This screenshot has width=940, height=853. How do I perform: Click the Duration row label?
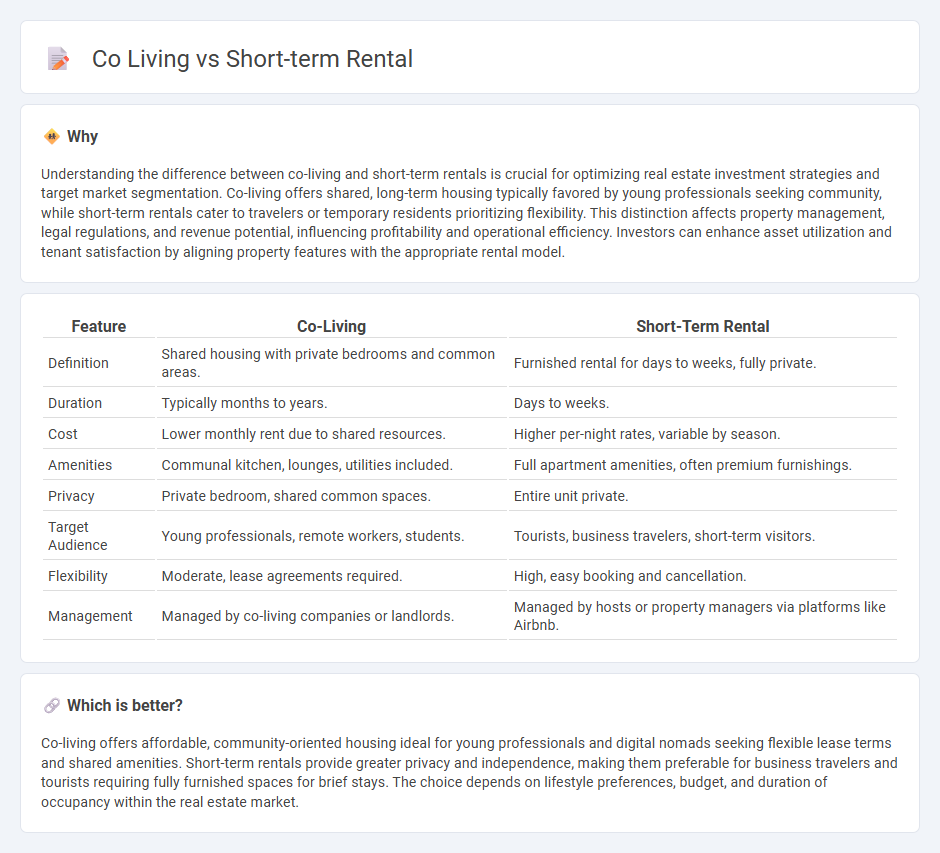75,403
